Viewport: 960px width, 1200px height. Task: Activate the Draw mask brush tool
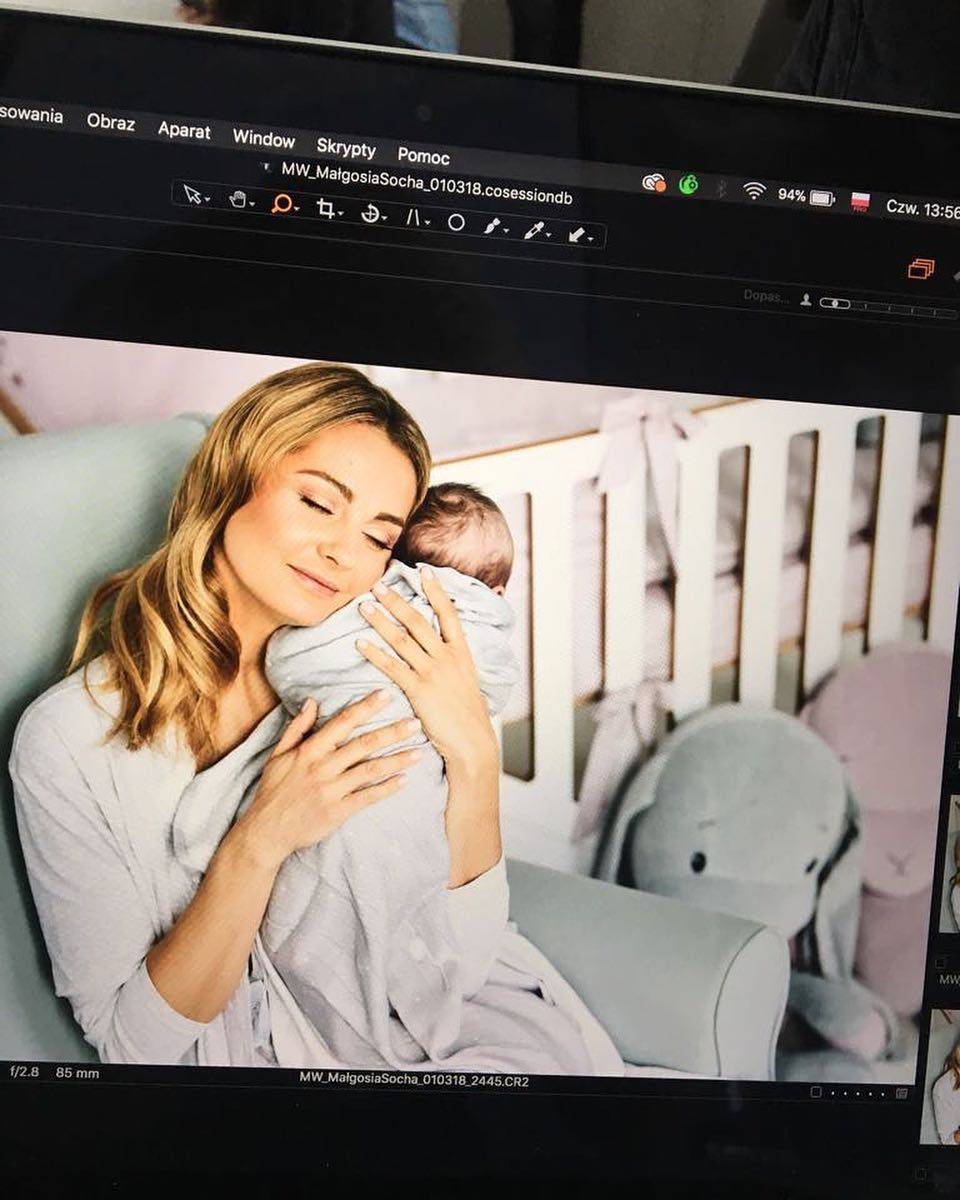point(492,227)
